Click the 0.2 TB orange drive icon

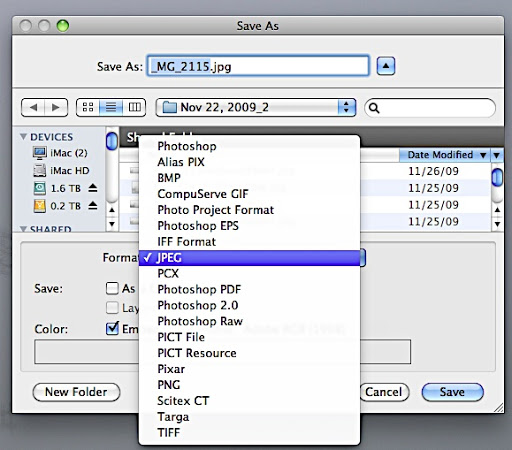40,206
